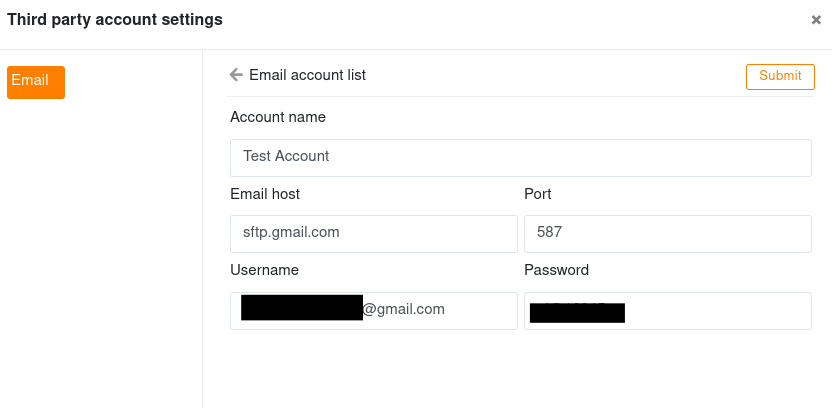Select the Port input field
832x408 pixels.
(668, 234)
